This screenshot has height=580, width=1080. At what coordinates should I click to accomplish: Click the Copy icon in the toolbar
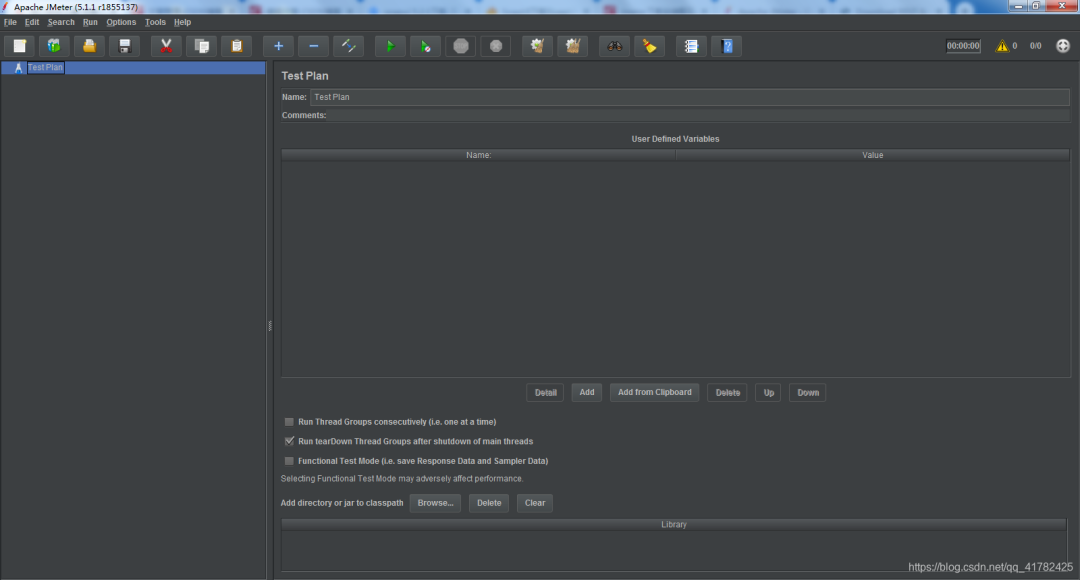click(x=202, y=46)
